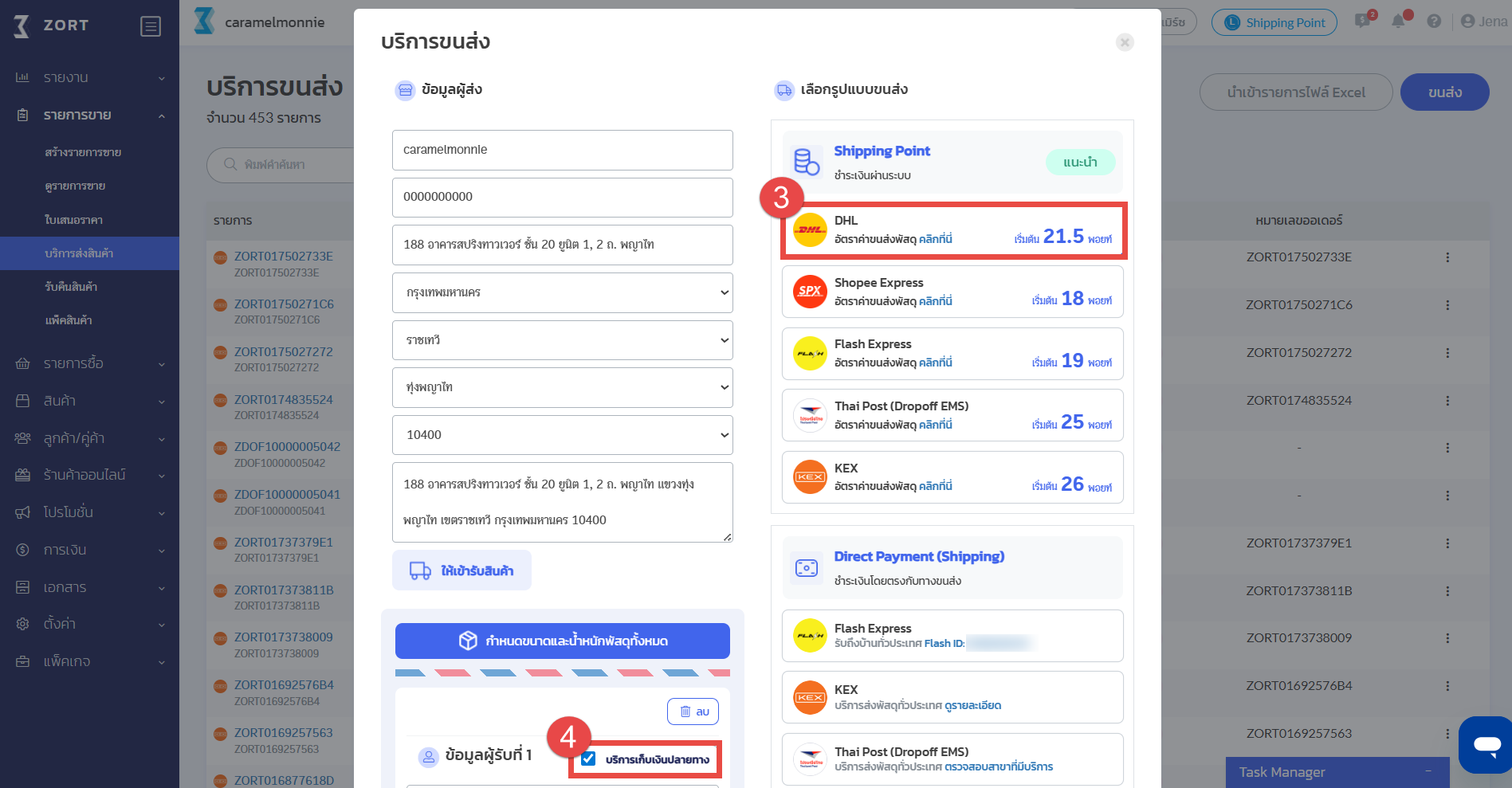Screen dimensions: 1512x788
Task: Open the province dropdown กรุงเทพมหานคร
Action: tap(562, 292)
